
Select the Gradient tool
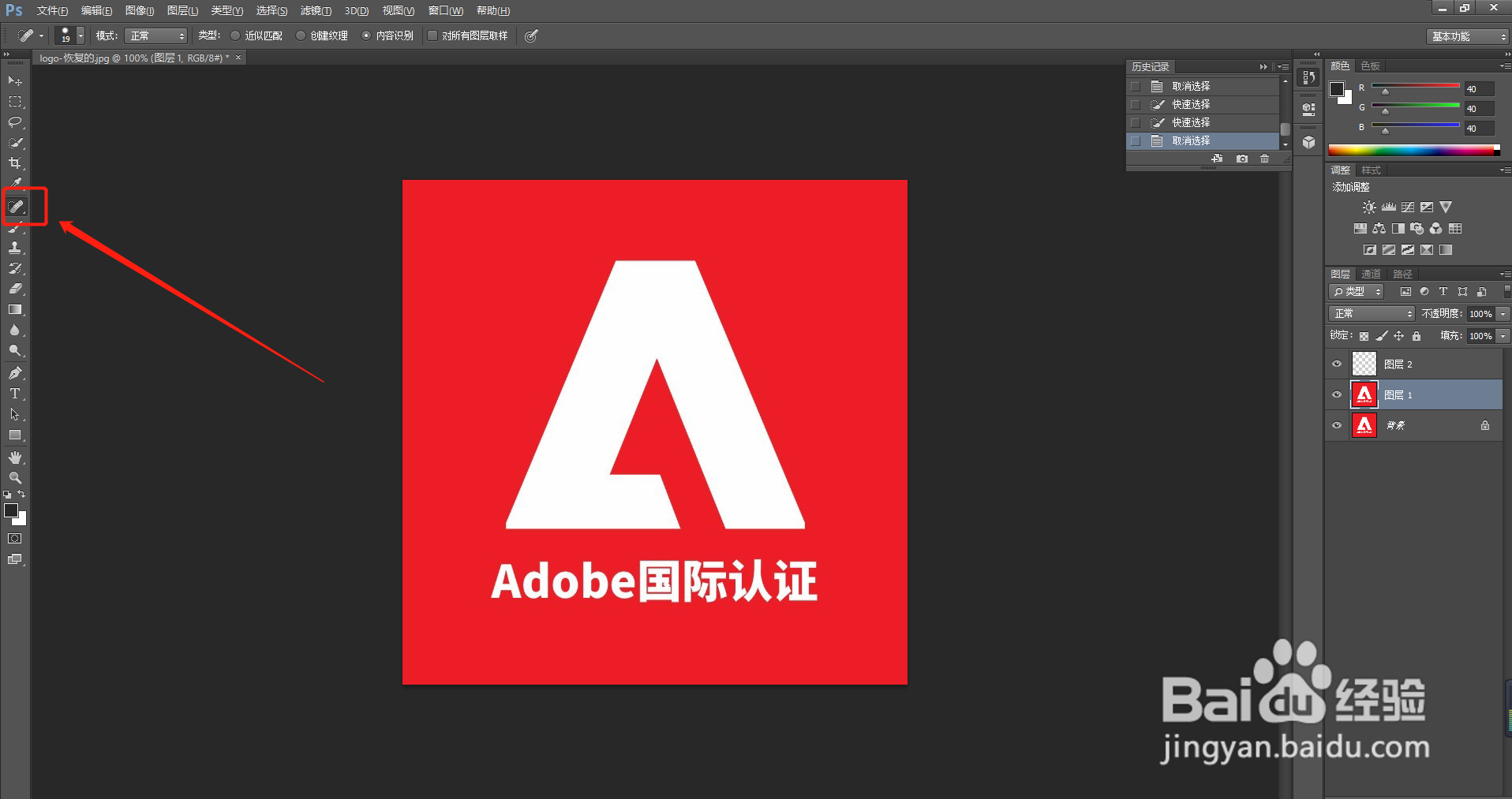(15, 310)
